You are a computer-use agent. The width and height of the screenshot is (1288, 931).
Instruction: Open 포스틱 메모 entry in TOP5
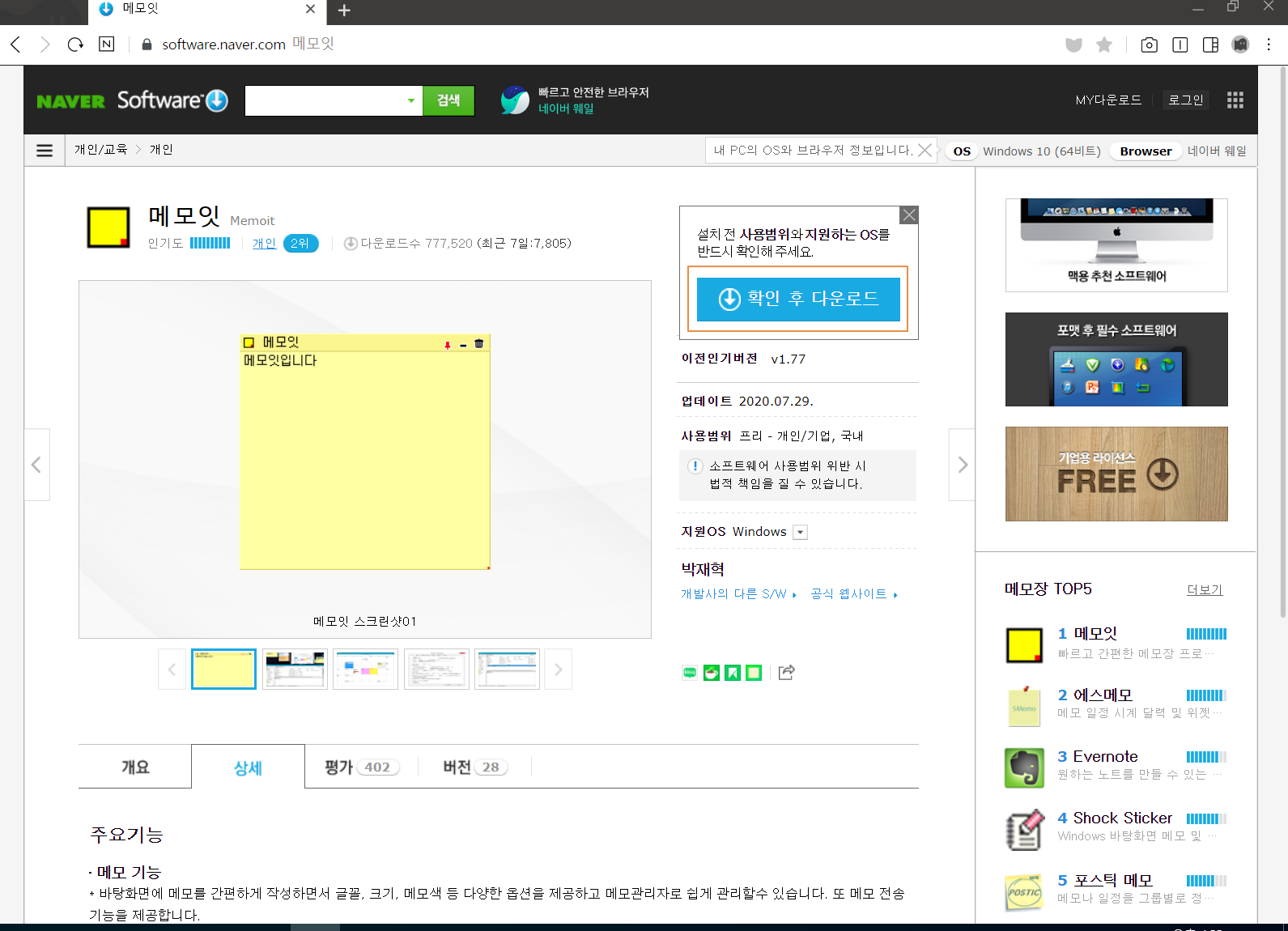[x=1113, y=880]
